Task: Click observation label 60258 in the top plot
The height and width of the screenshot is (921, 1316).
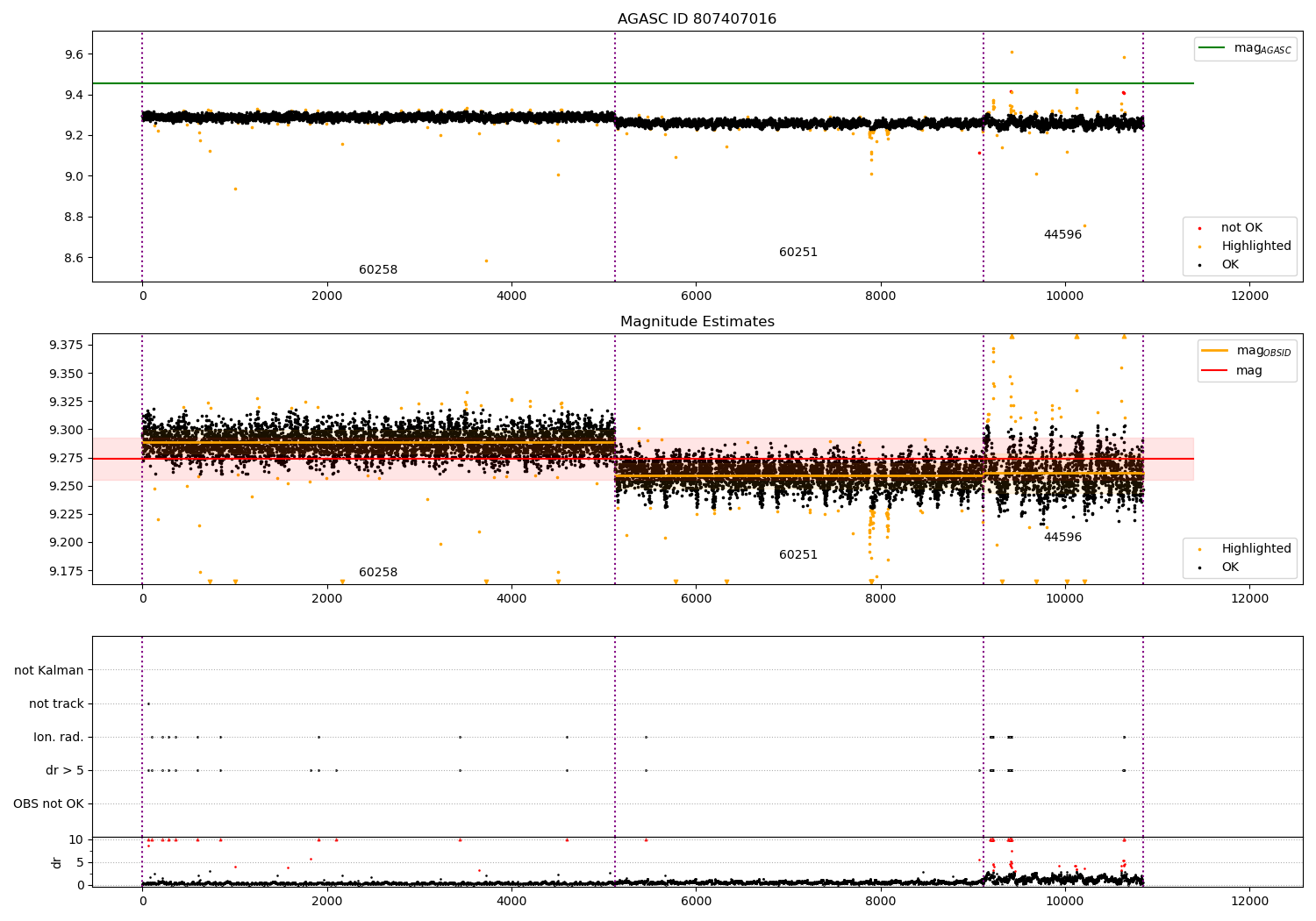Action: click(378, 270)
